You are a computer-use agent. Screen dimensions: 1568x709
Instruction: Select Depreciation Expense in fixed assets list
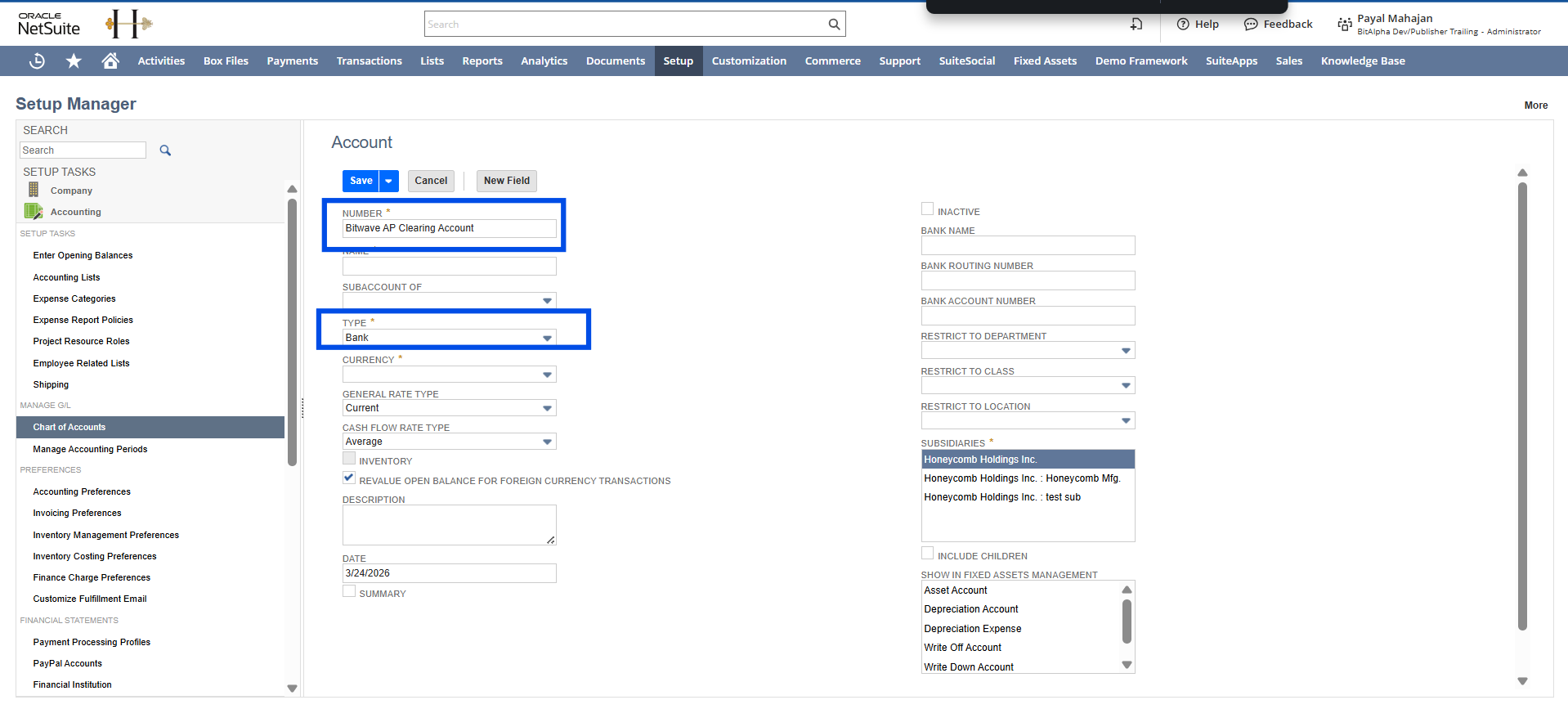click(x=973, y=629)
